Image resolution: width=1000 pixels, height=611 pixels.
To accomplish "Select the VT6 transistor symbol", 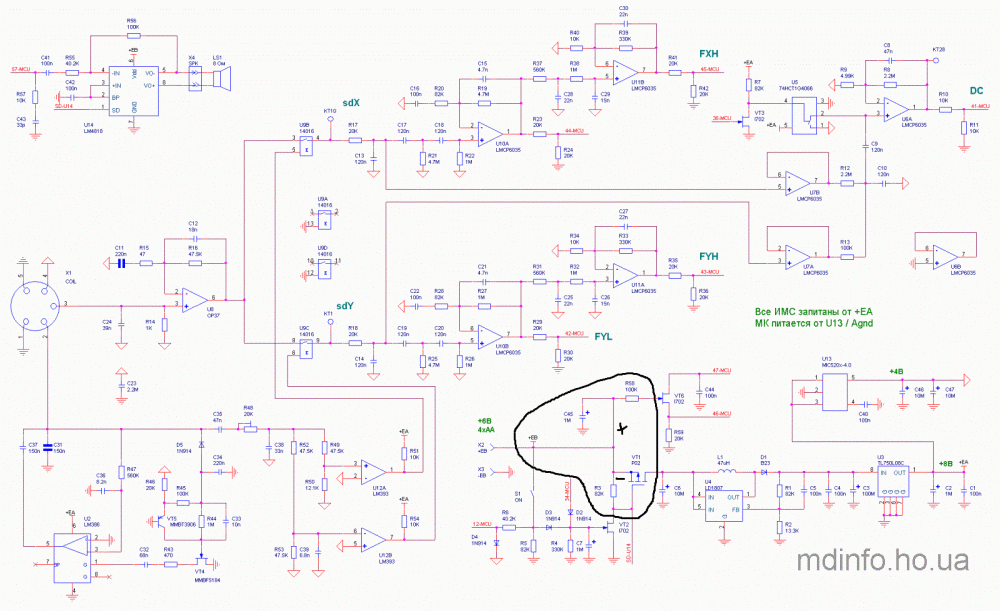I will tap(665, 399).
